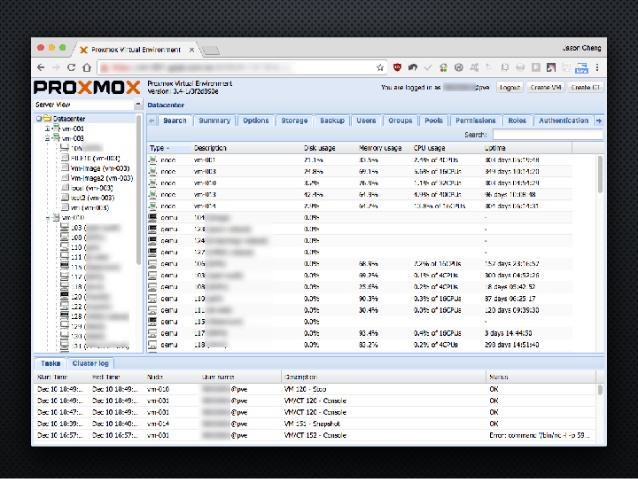The height and width of the screenshot is (479, 638).
Task: Sort by the Uptime column header
Action: click(527, 148)
